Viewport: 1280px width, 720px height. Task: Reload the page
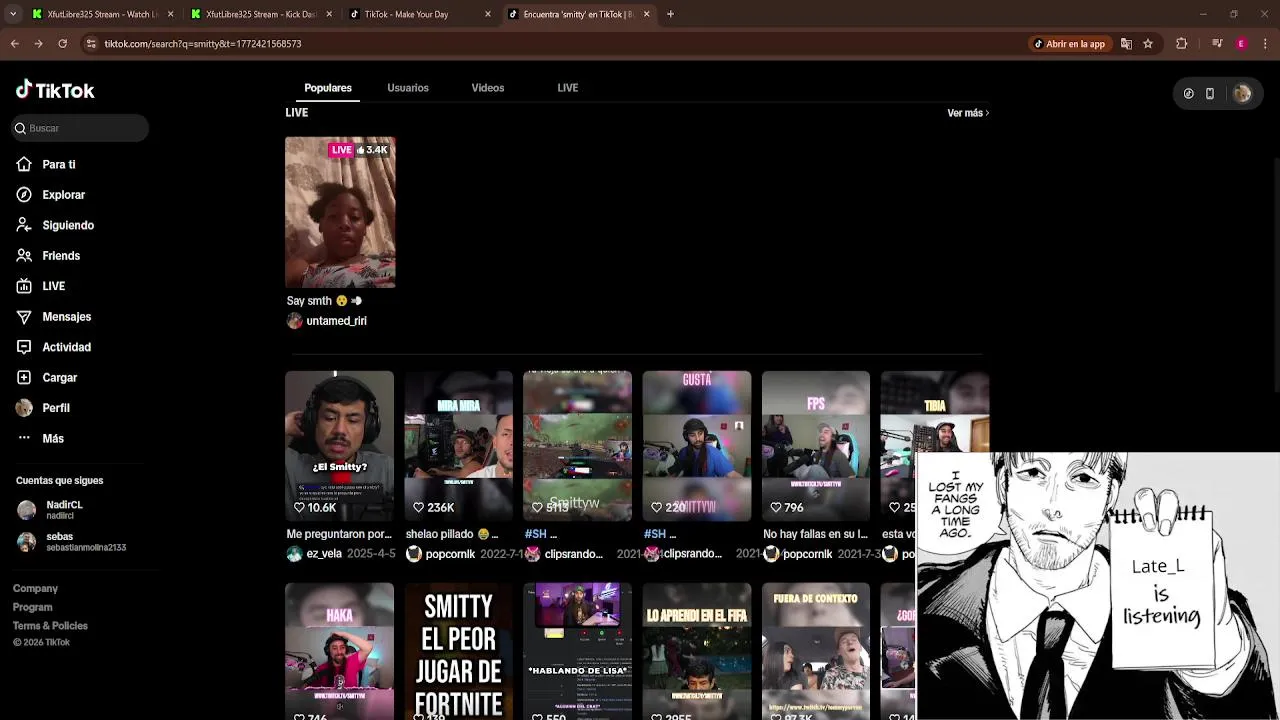click(x=62, y=44)
